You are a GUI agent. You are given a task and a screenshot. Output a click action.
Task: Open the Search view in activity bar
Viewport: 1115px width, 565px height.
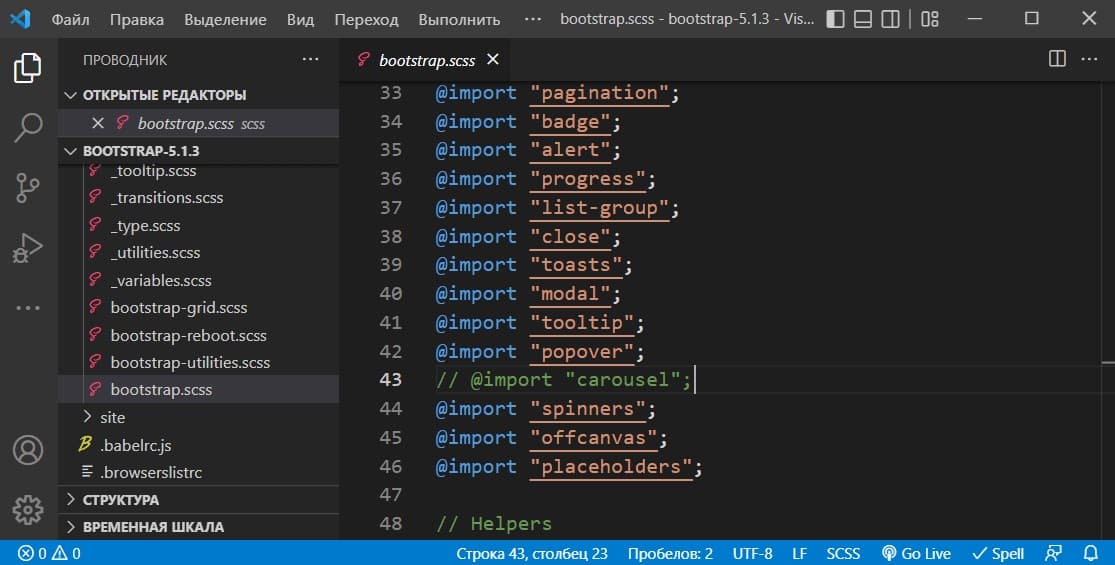pos(28,128)
